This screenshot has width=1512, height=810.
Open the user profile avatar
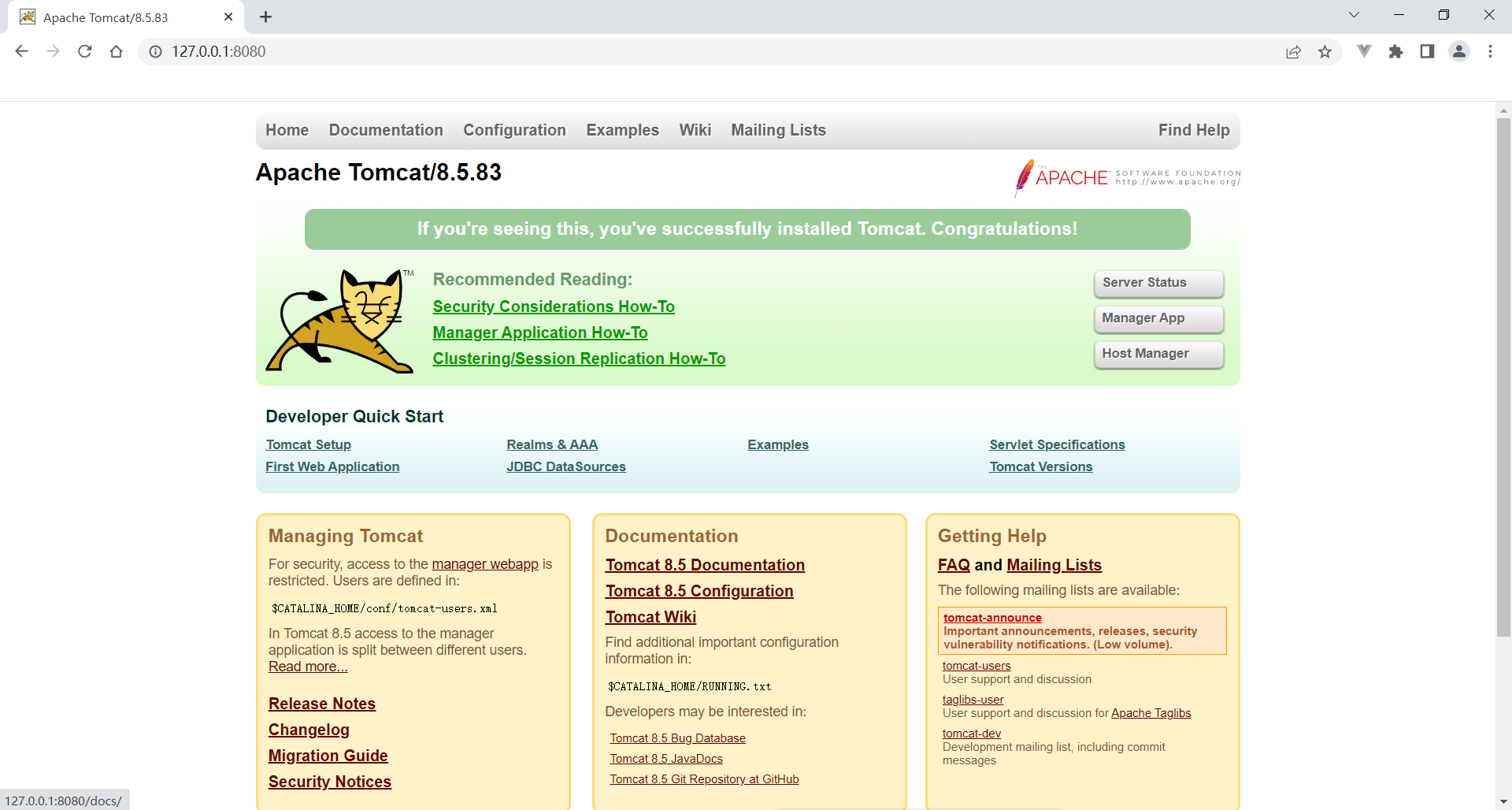1459,51
